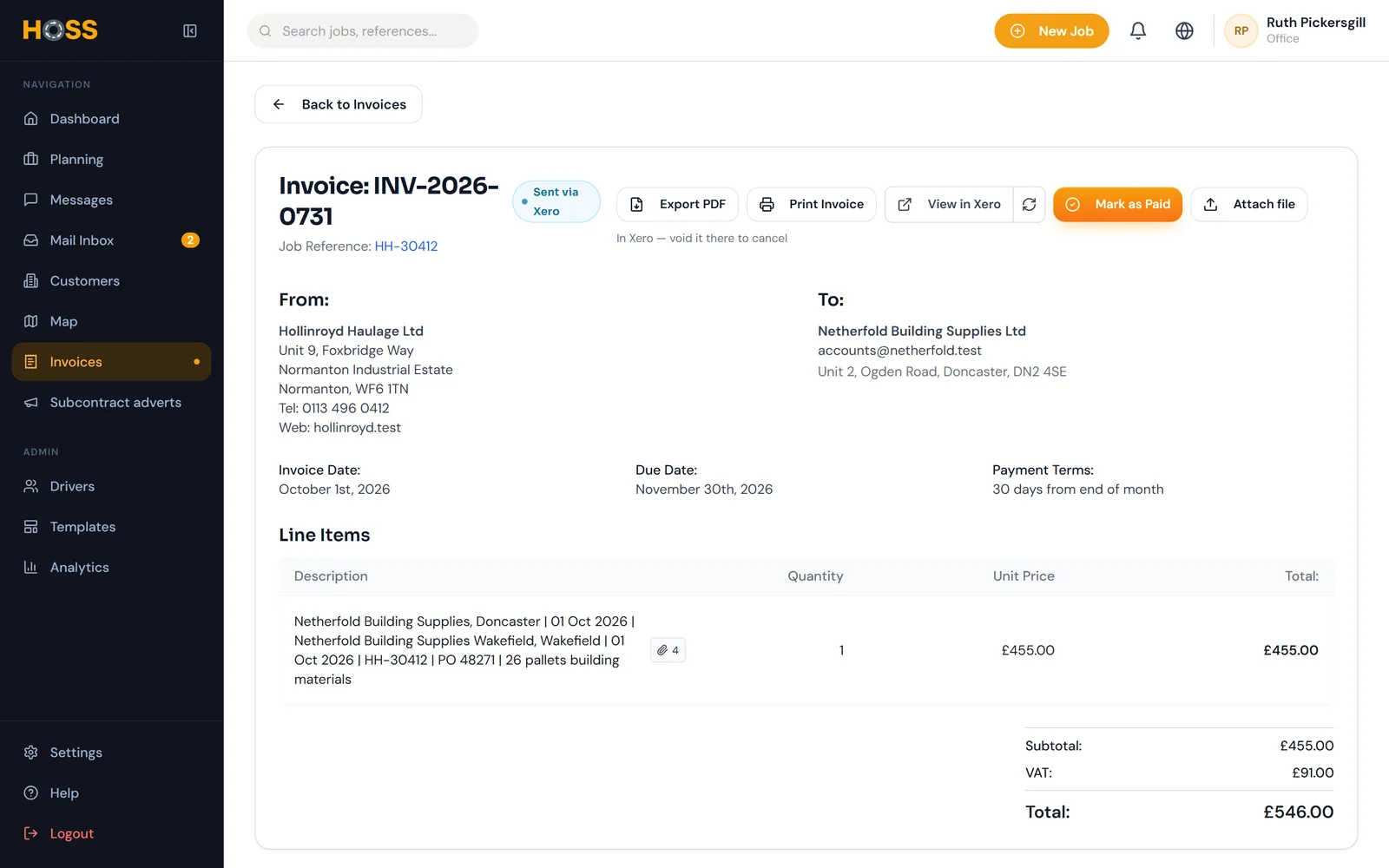Image resolution: width=1389 pixels, height=868 pixels.
Task: Go Back to Invoices
Action: click(x=339, y=104)
